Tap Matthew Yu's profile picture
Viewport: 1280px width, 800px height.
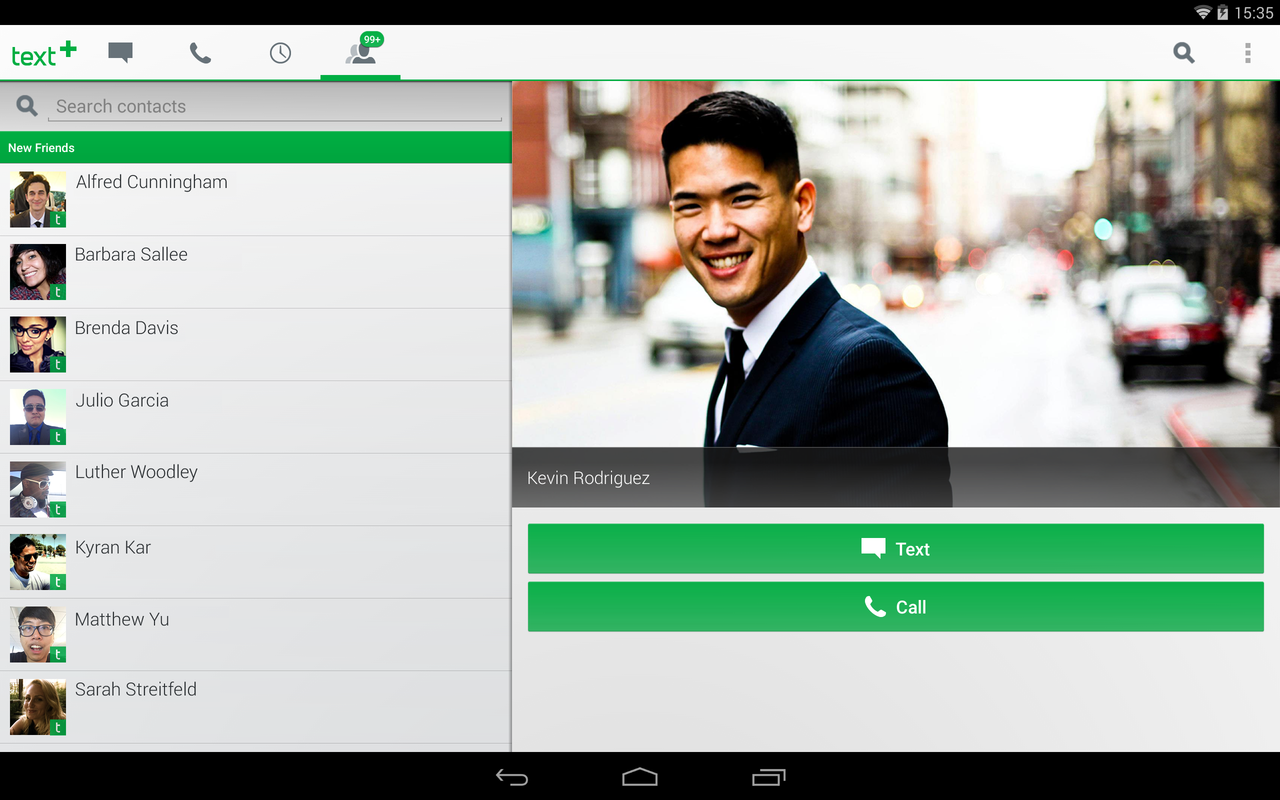[38, 635]
